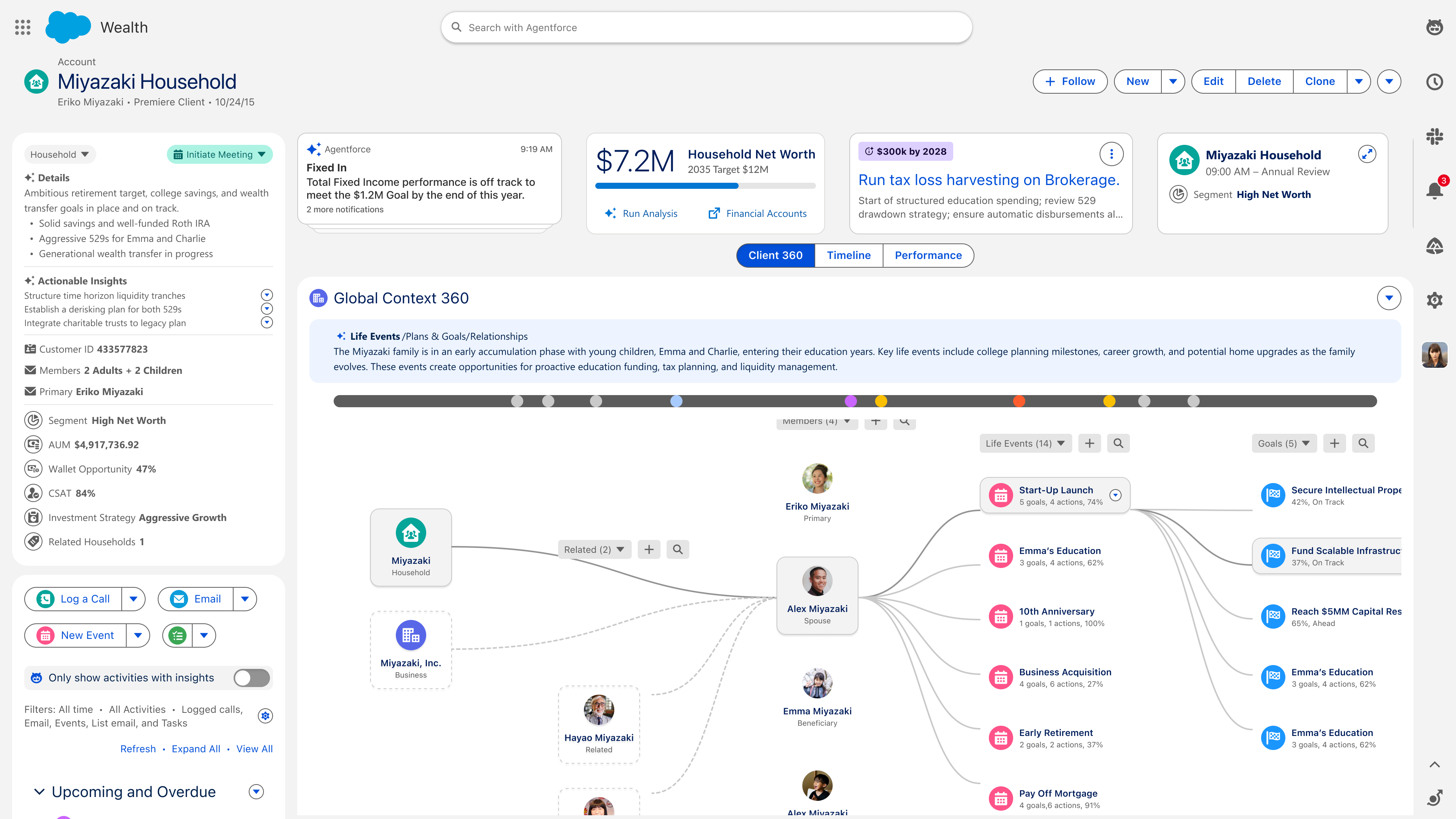The height and width of the screenshot is (819, 1456).
Task: Expand Integrate charitable trusts insight
Action: click(267, 322)
